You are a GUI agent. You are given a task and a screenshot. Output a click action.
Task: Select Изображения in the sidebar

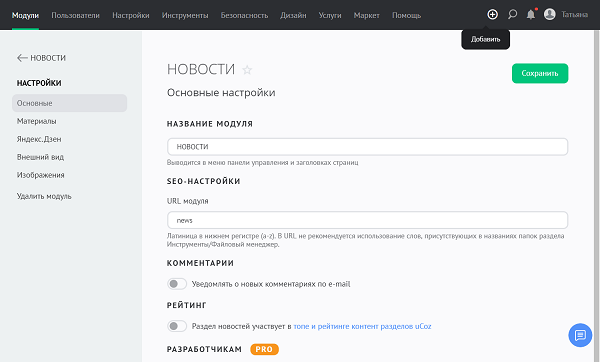(x=40, y=175)
